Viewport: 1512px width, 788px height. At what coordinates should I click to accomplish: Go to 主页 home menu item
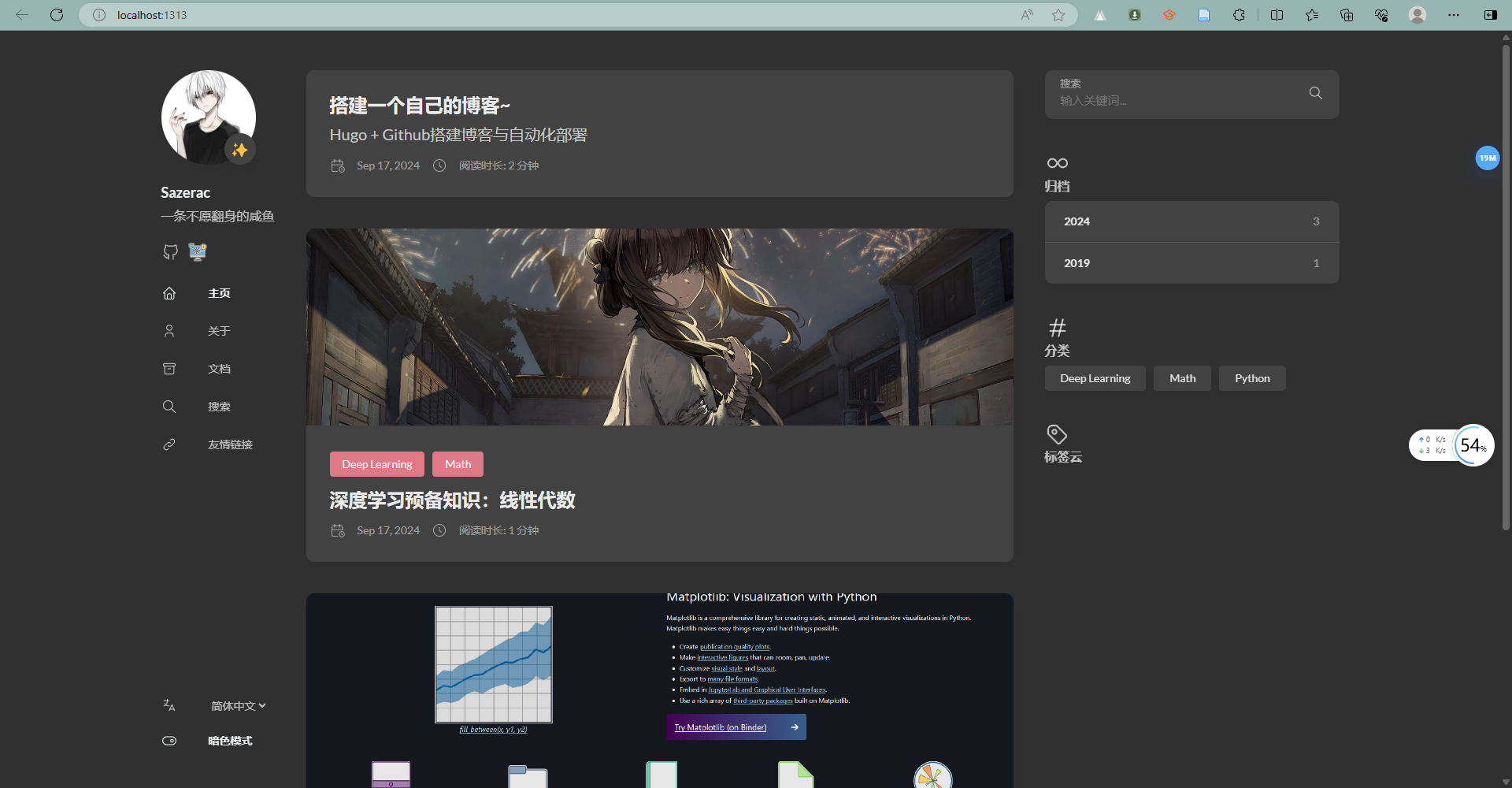click(219, 293)
